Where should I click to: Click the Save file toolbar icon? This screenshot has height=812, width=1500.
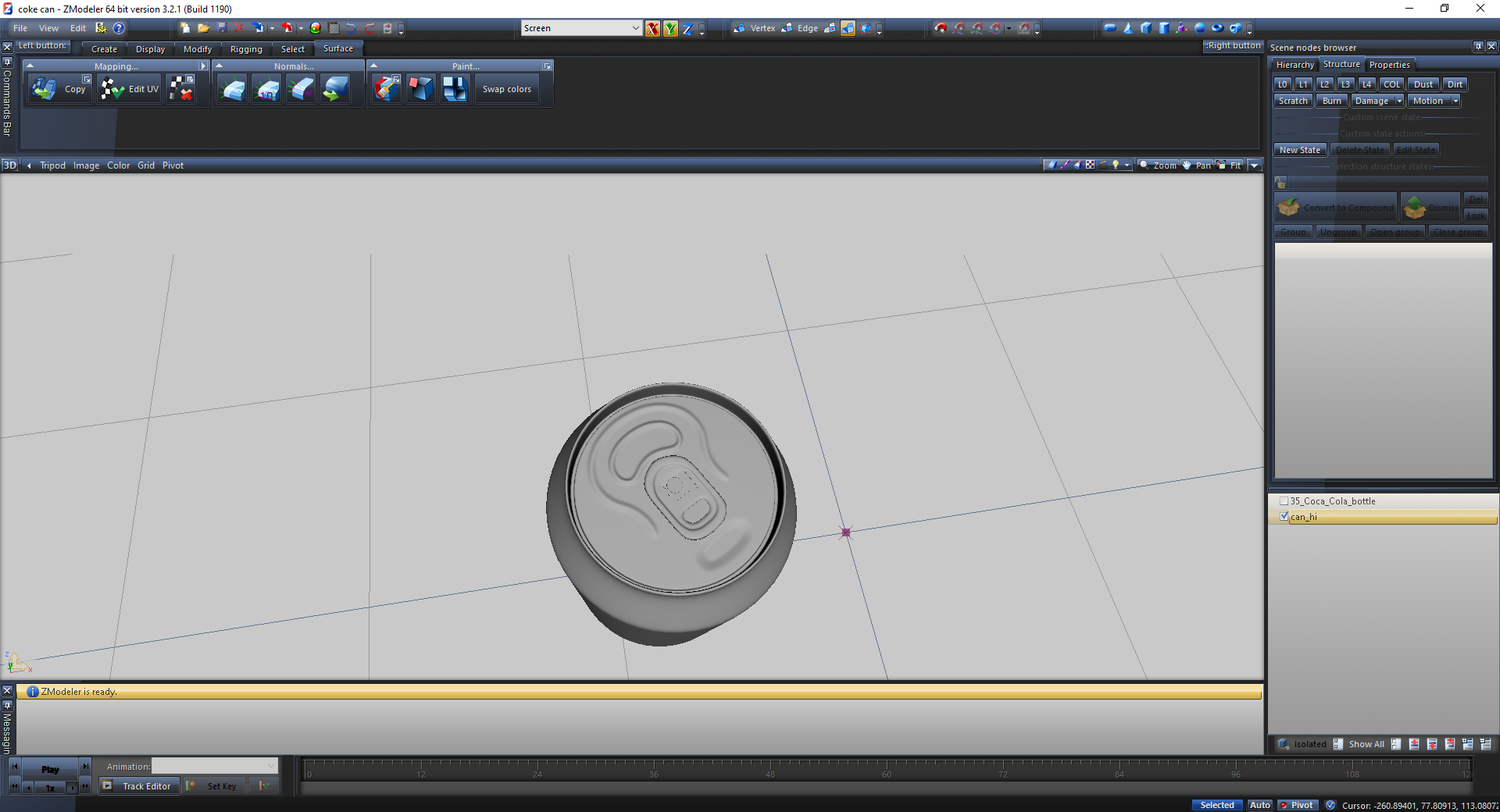[221, 28]
